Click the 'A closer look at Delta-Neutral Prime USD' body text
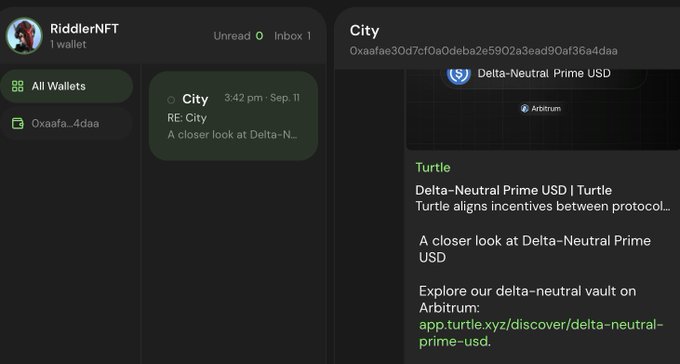 coord(535,249)
